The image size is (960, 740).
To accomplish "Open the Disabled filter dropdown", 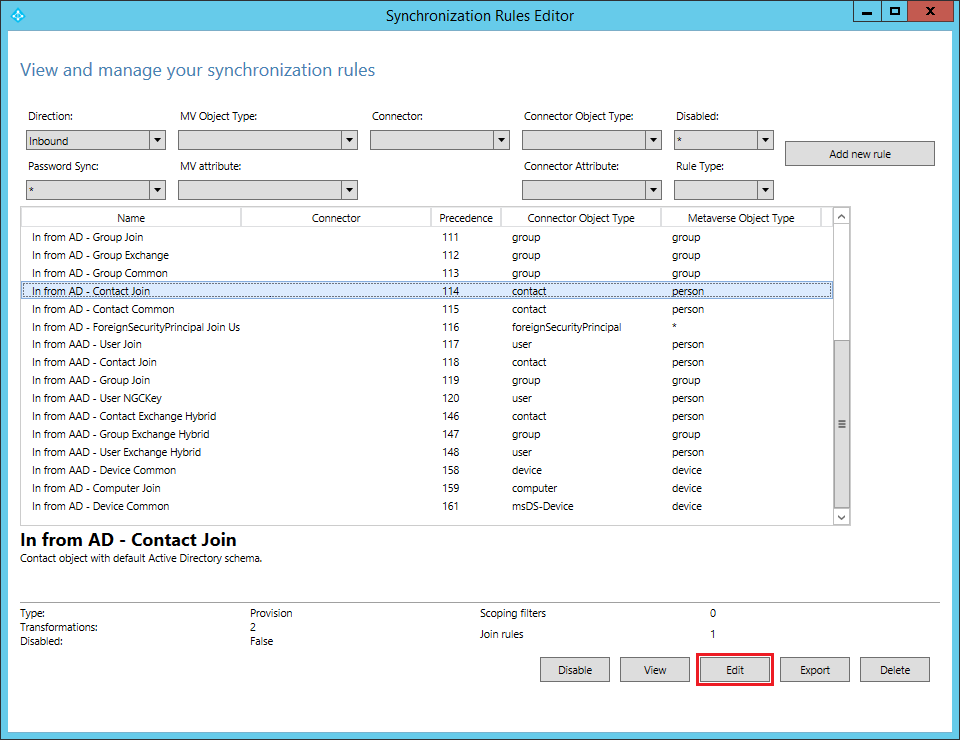I will [x=765, y=139].
